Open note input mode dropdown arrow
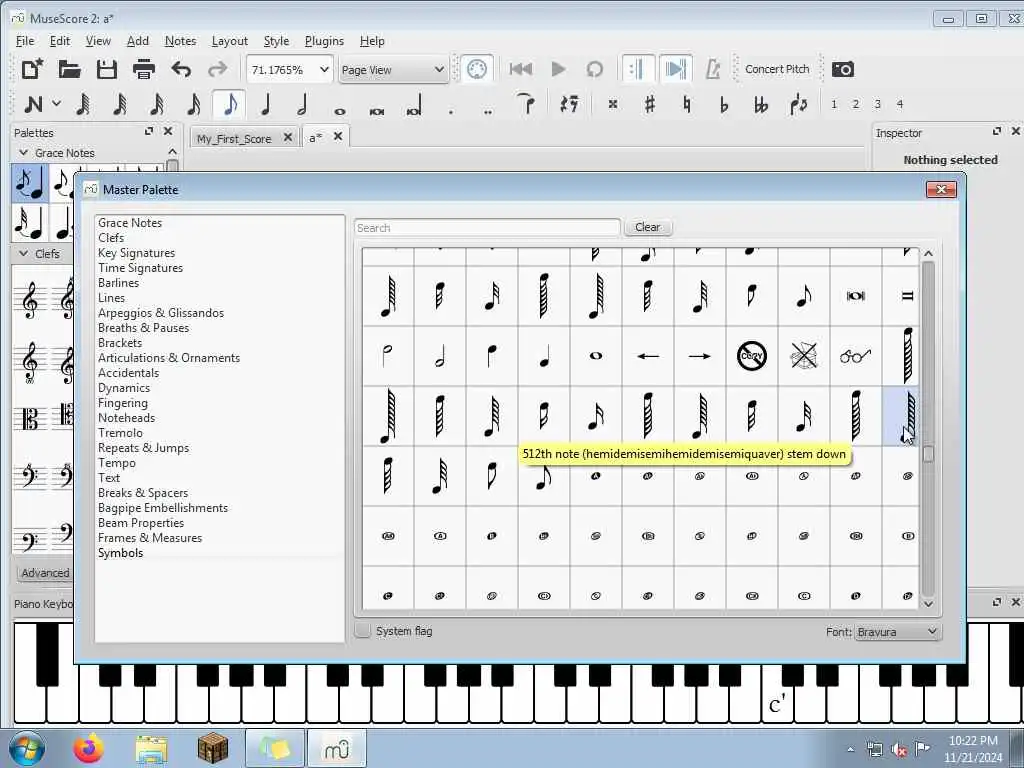Image resolution: width=1024 pixels, height=768 pixels. tap(57, 103)
